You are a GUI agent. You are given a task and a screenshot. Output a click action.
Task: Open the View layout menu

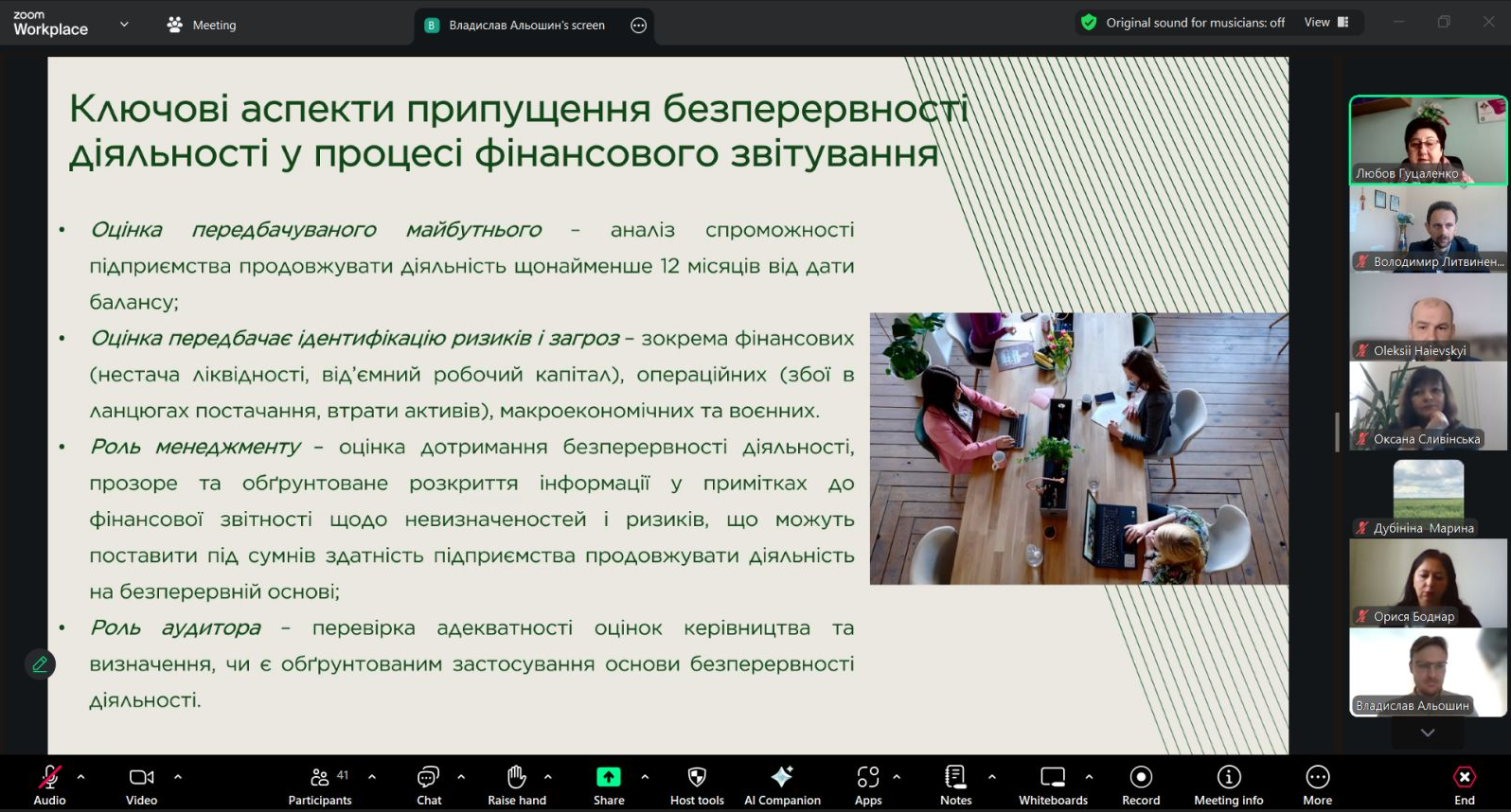pyautogui.click(x=1326, y=23)
